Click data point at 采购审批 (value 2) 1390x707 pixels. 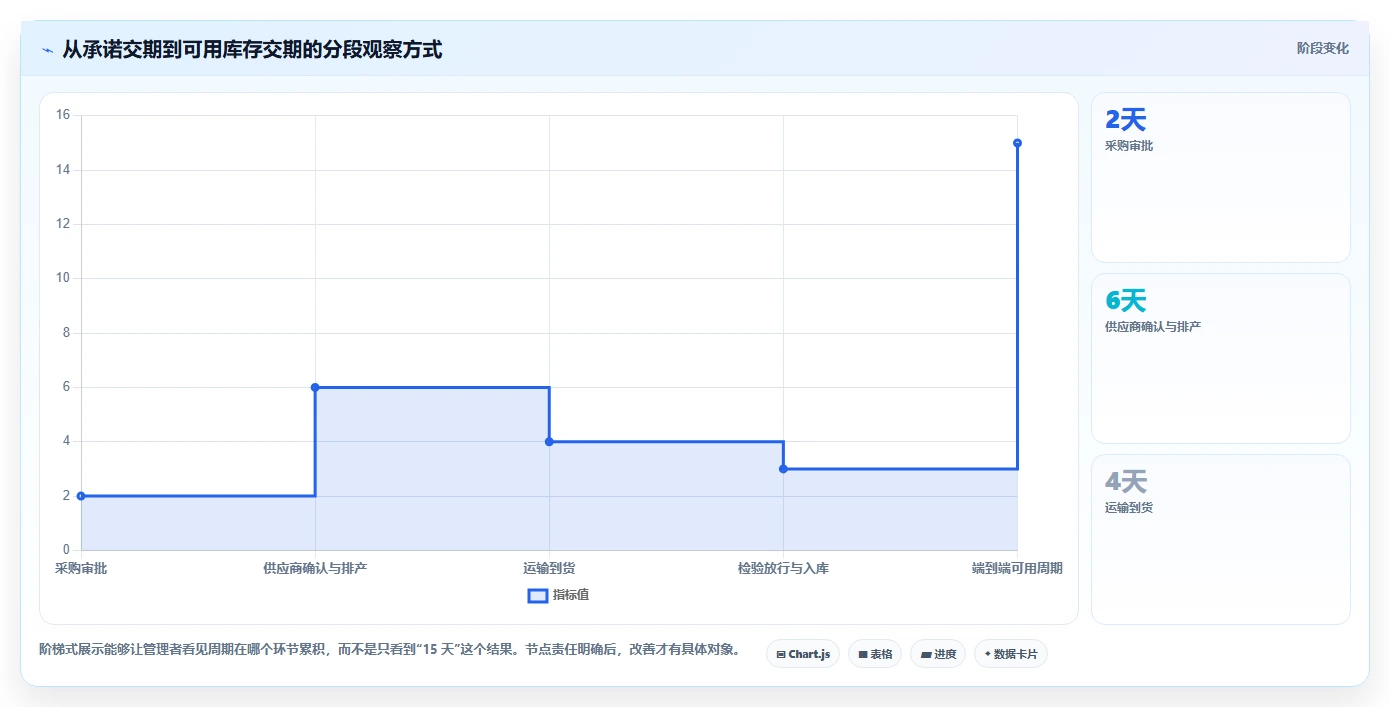pos(81,496)
